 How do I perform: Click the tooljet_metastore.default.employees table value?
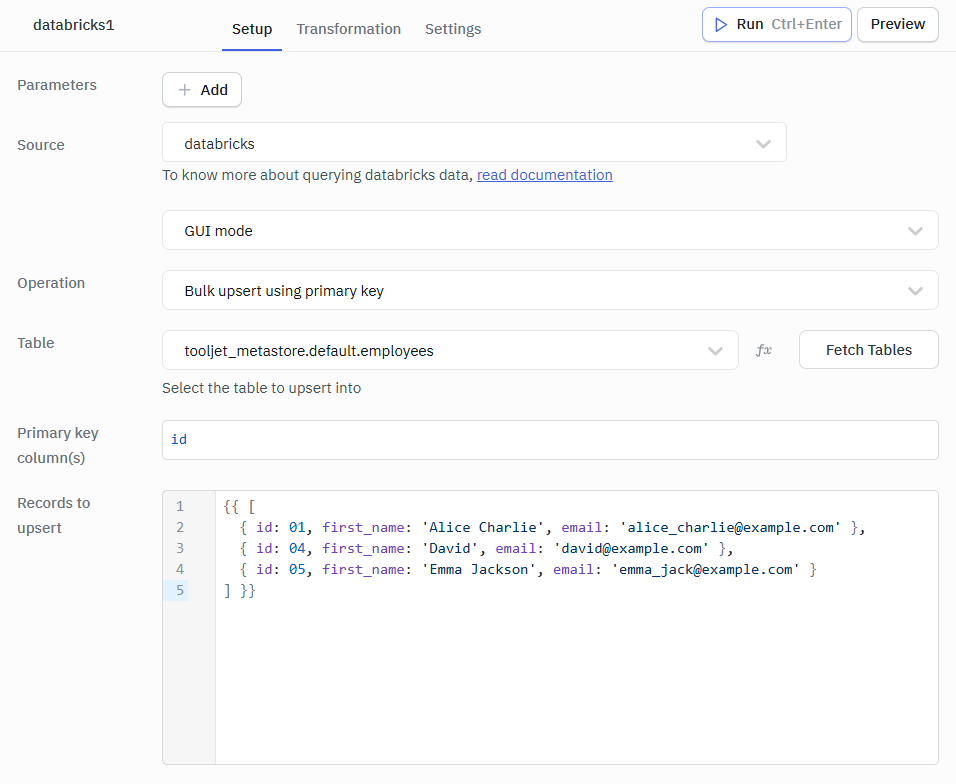click(x=309, y=351)
